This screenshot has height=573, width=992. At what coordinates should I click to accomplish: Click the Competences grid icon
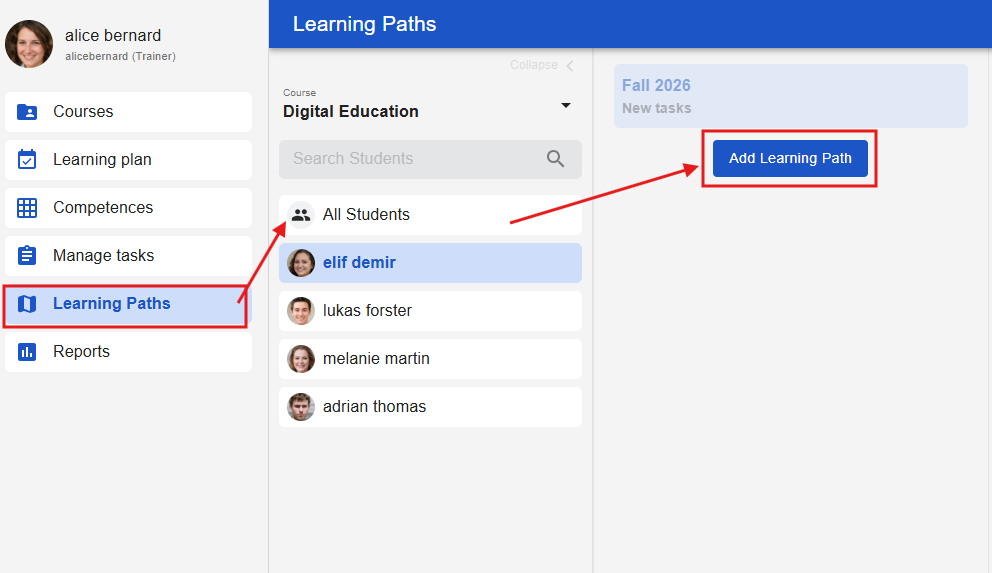tap(27, 208)
